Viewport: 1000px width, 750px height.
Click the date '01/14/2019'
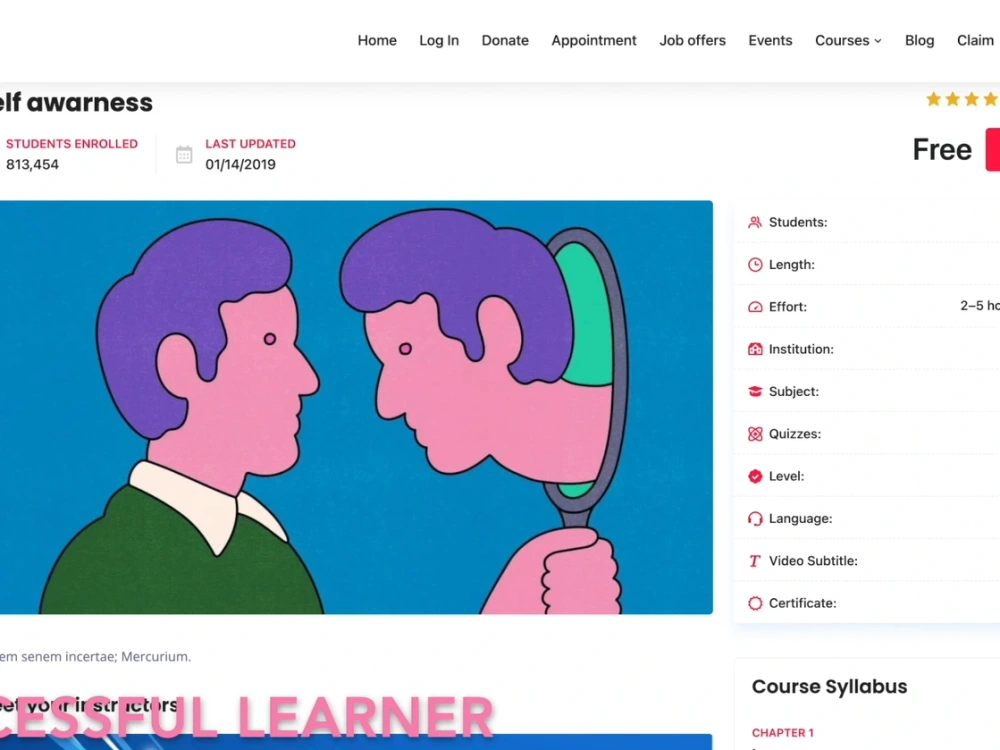[240, 165]
